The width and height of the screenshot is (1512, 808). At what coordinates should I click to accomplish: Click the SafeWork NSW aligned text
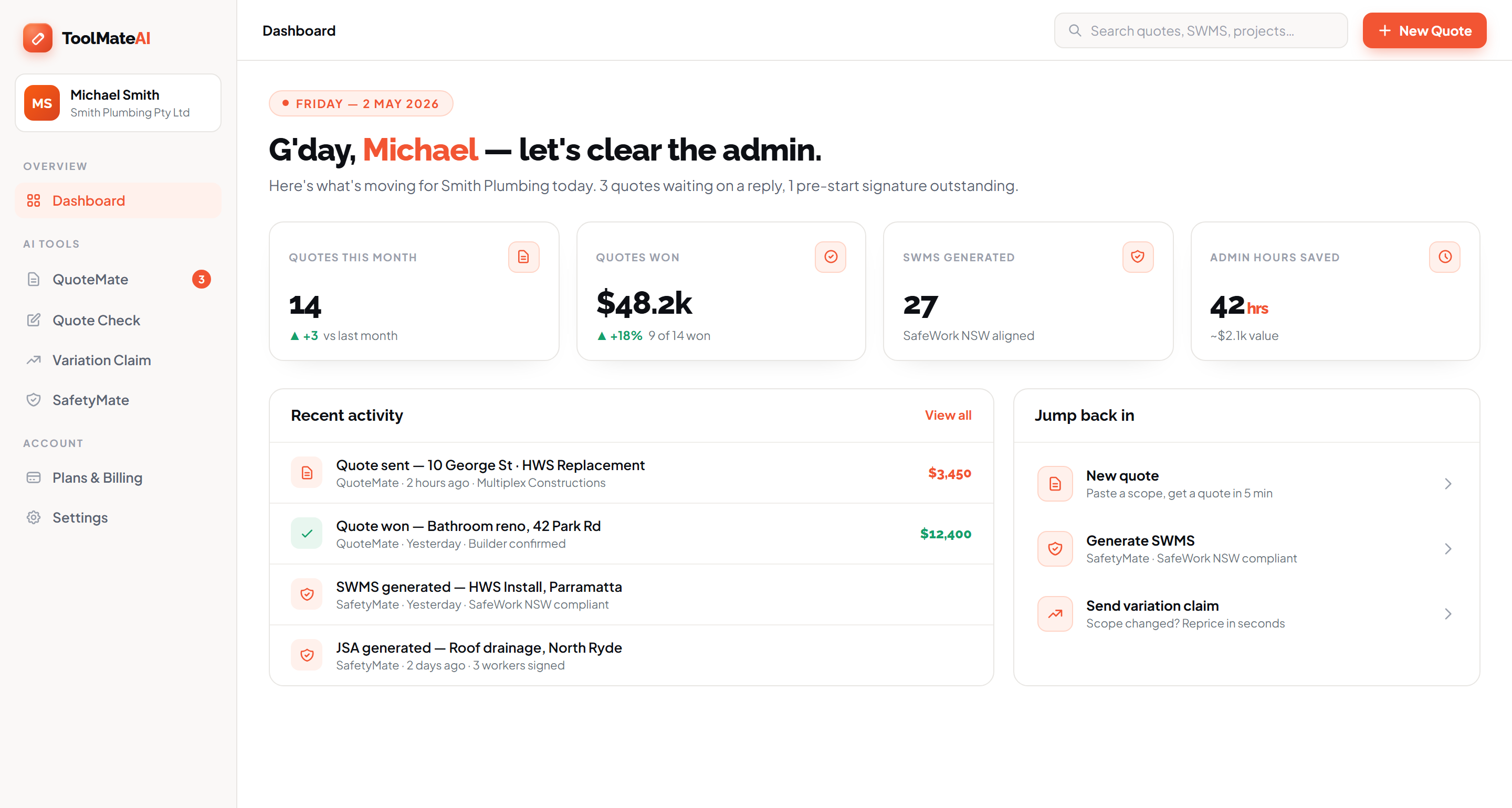[x=969, y=336]
